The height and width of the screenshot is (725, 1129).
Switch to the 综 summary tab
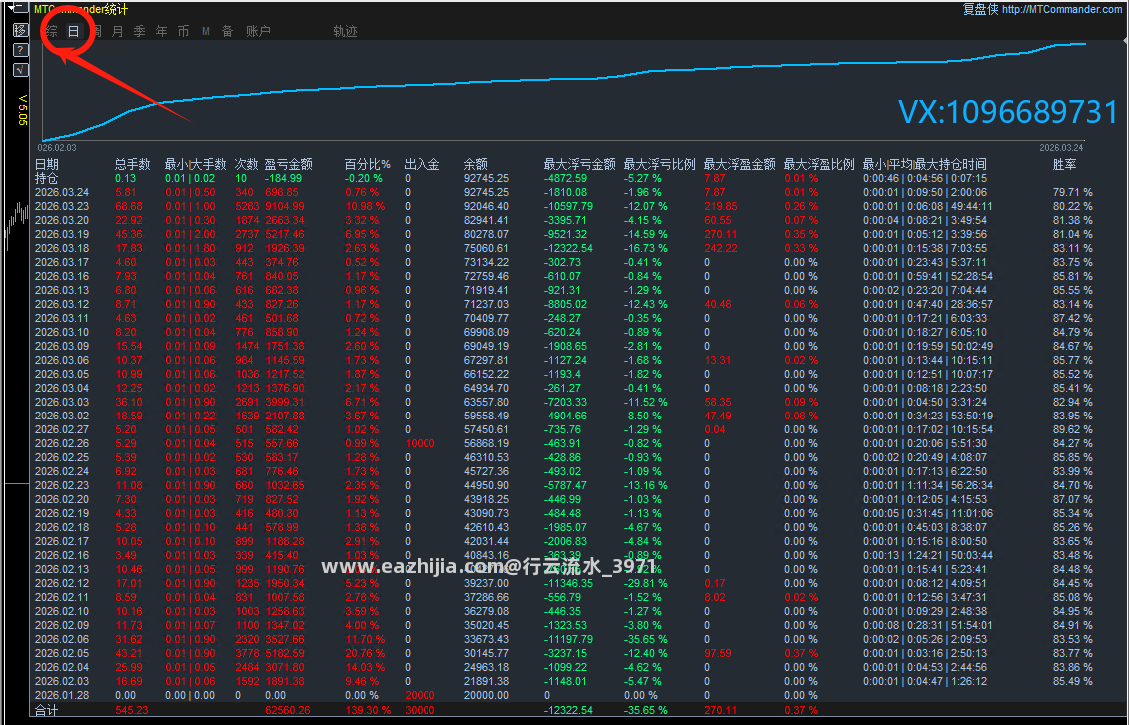click(51, 31)
